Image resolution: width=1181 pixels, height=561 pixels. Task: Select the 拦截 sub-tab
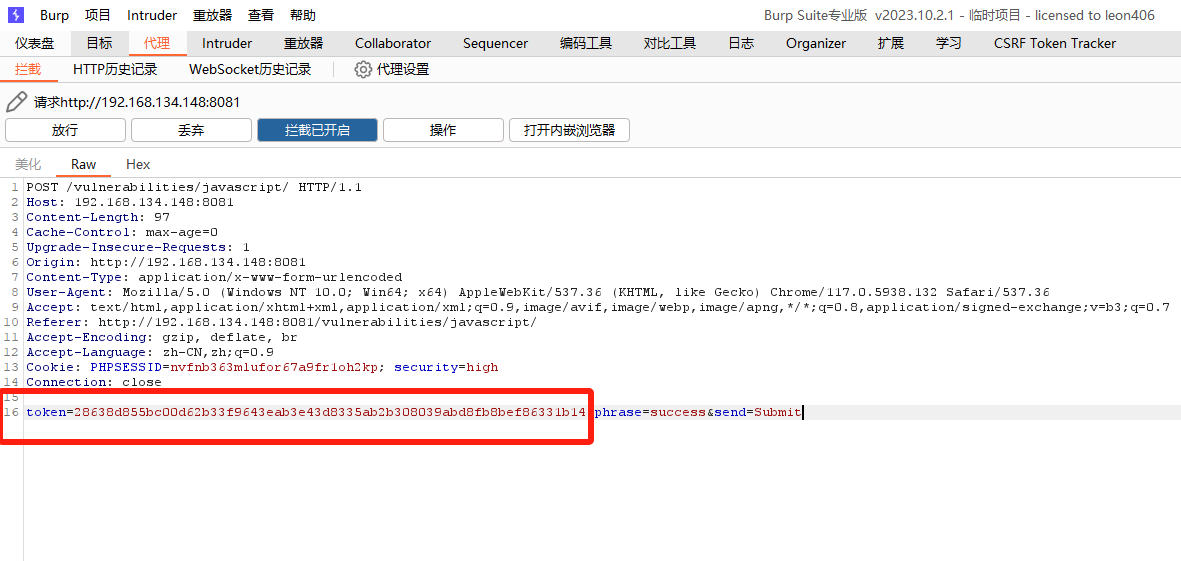[28, 70]
